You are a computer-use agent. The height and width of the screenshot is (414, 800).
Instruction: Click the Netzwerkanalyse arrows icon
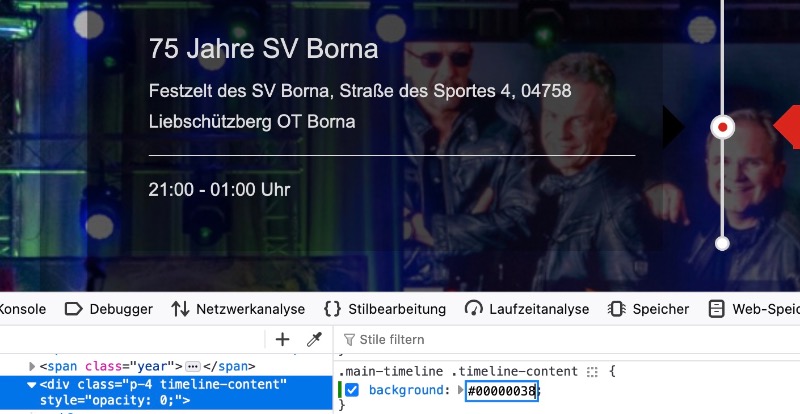click(180, 309)
